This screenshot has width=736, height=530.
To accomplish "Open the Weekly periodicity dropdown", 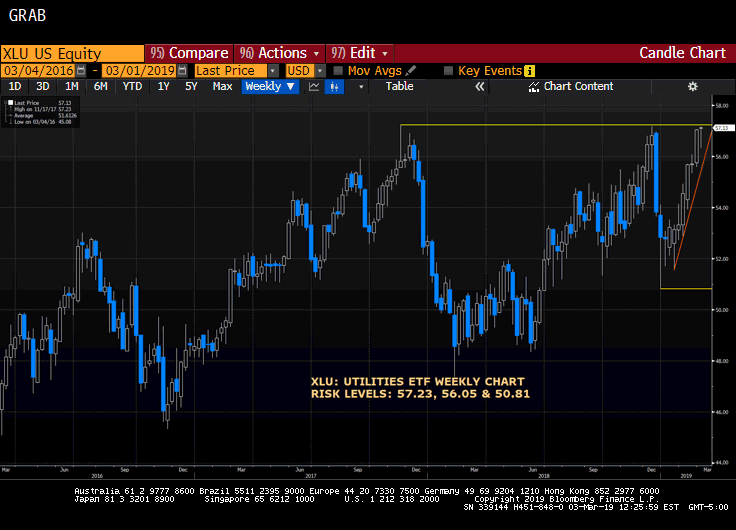I will tap(270, 86).
